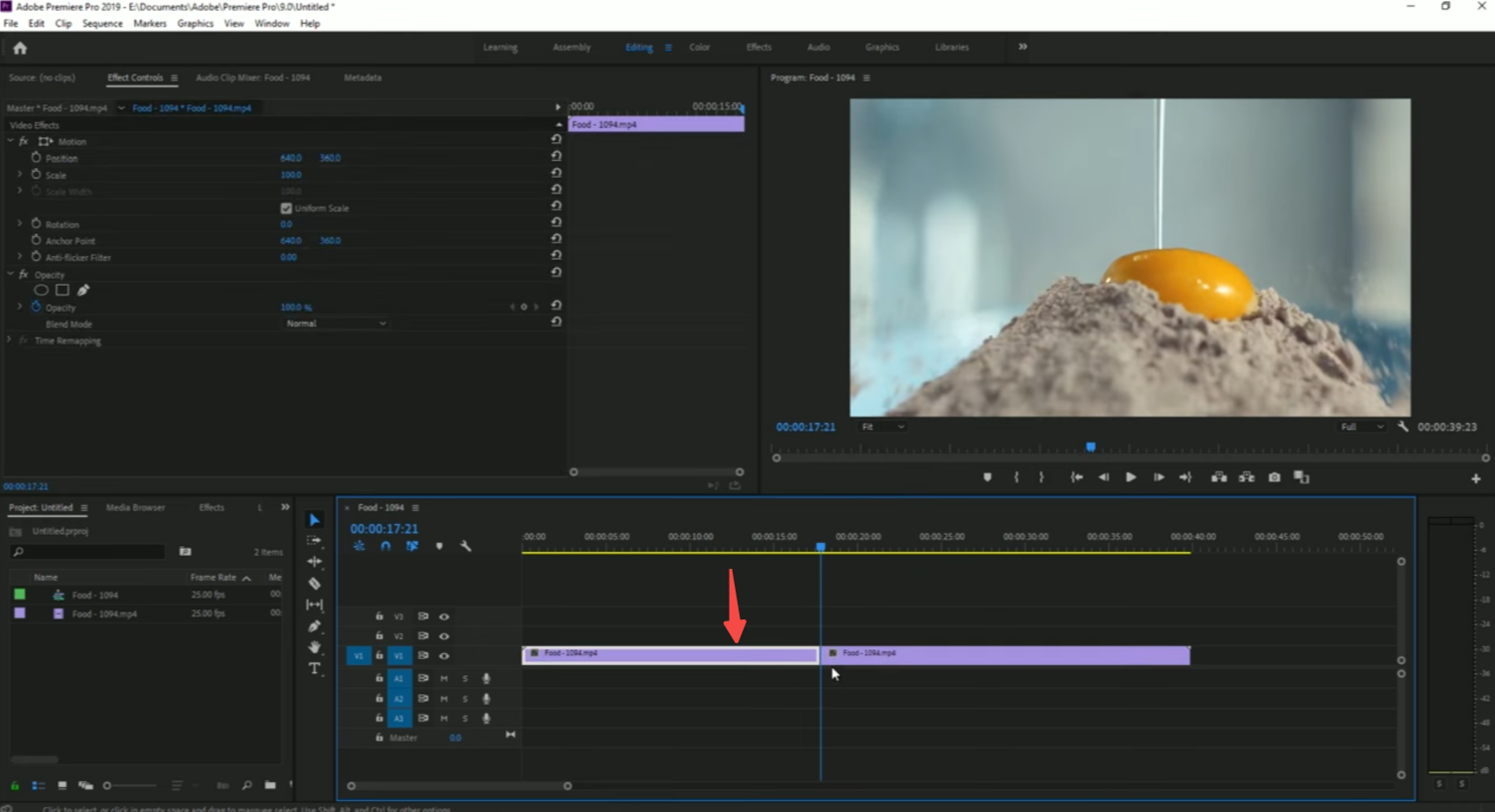Open the timeline wrench settings icon
1495x812 pixels.
[466, 545]
